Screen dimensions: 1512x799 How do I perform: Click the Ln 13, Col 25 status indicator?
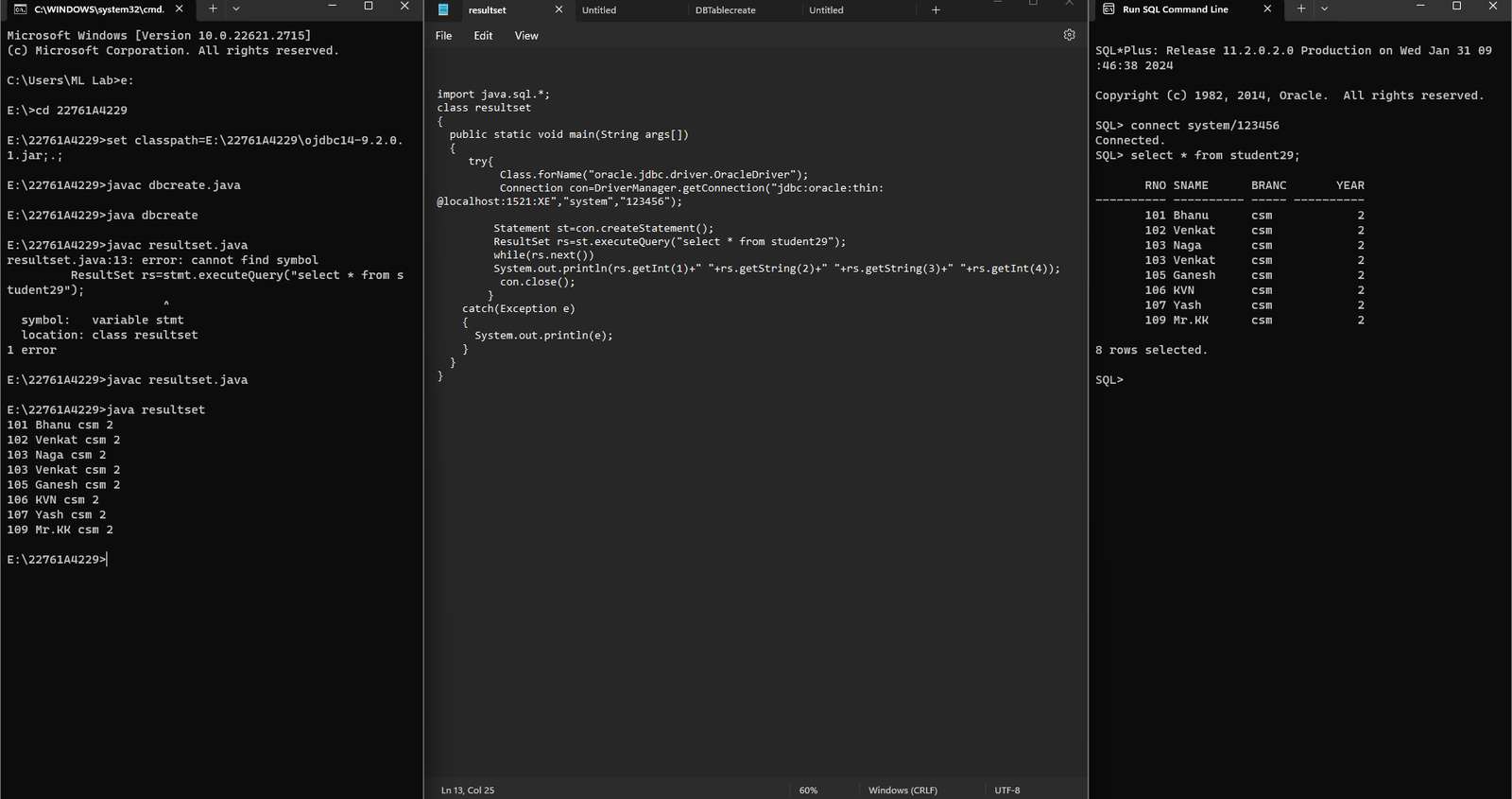[468, 790]
